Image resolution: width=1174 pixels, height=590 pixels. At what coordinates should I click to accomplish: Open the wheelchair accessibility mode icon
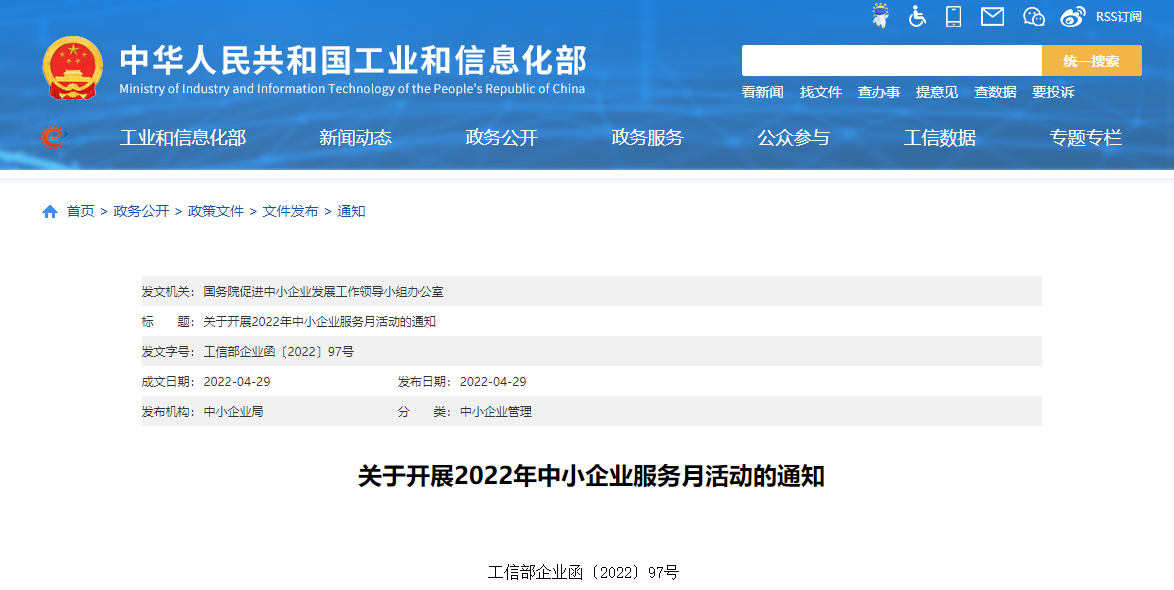(x=917, y=16)
